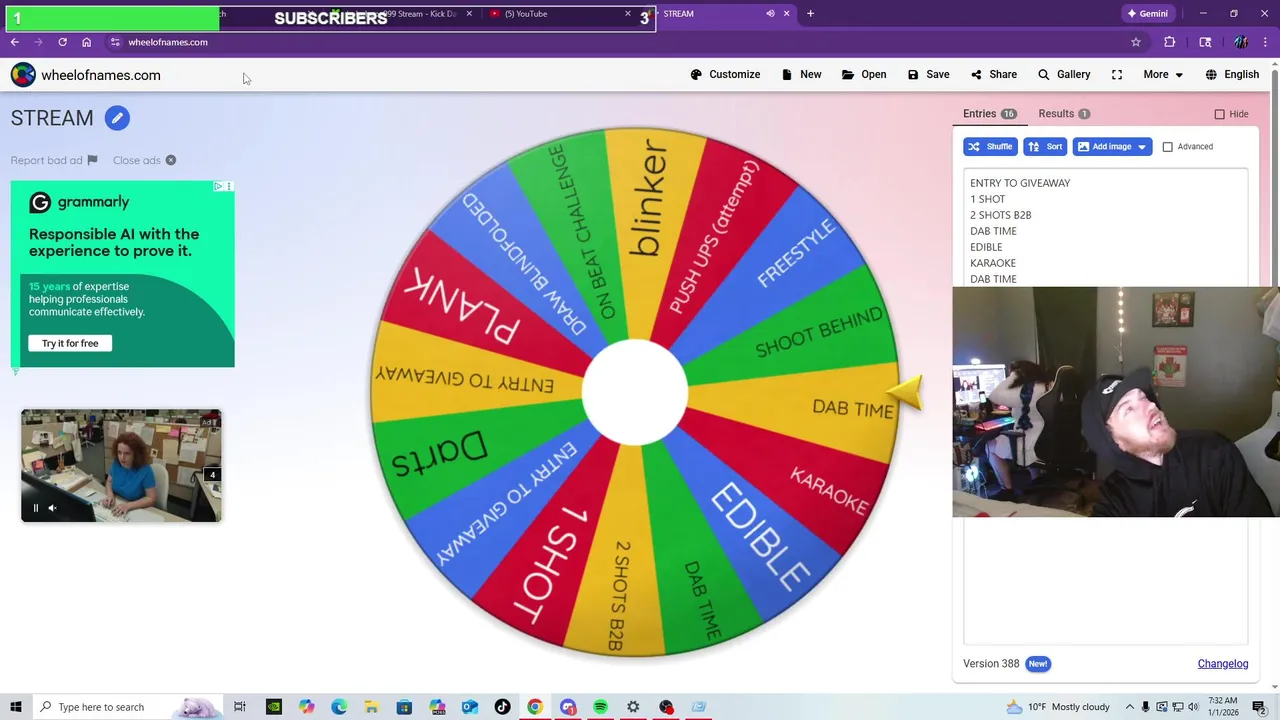Open the Grammarly ad options menu
The image size is (1280, 720).
(229, 186)
